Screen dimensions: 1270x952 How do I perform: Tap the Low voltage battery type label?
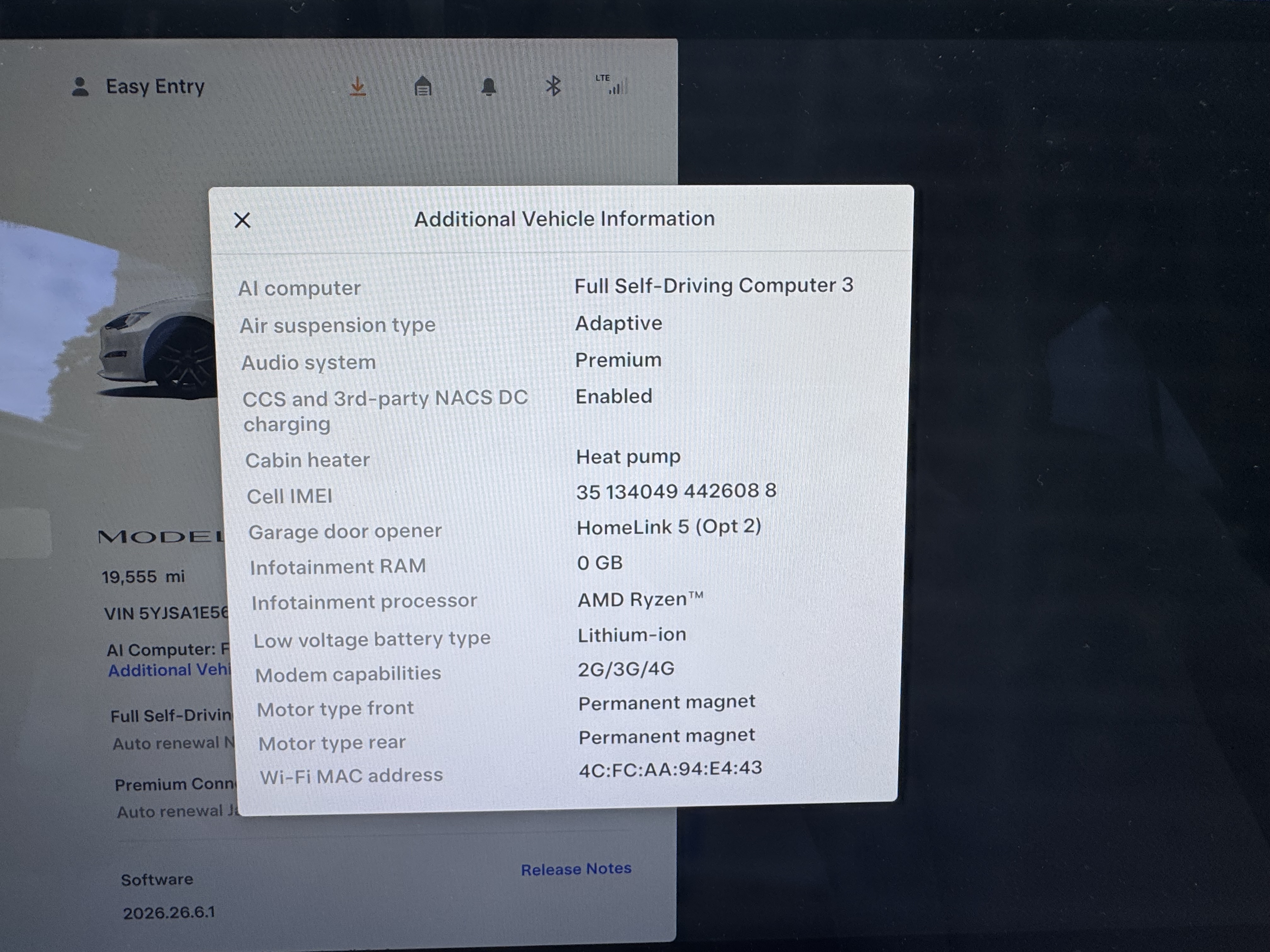pos(372,639)
